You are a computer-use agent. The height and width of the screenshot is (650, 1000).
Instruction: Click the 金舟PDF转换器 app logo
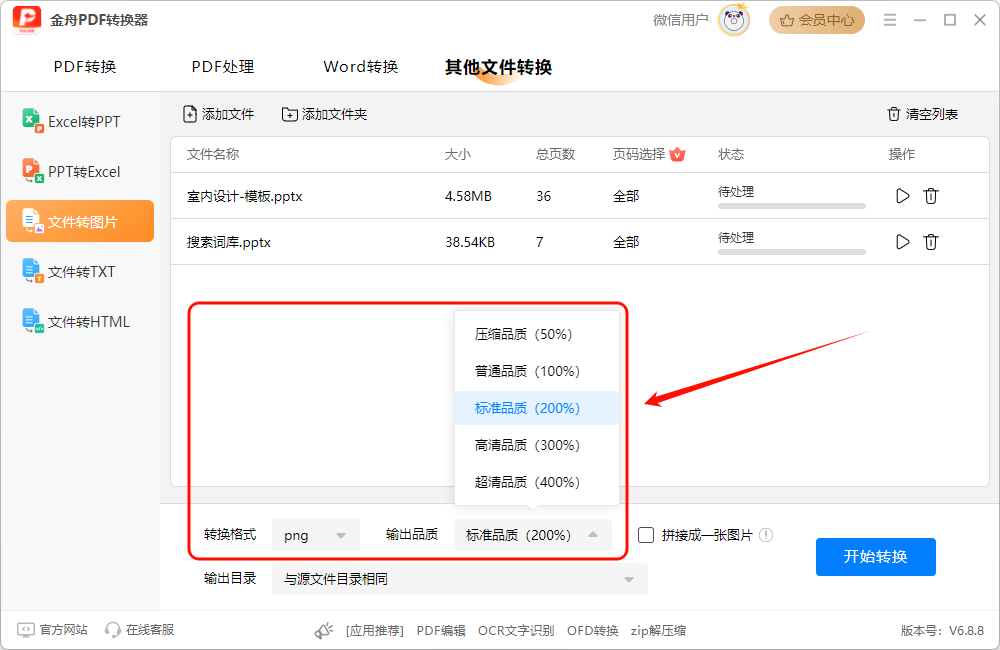coord(27,20)
